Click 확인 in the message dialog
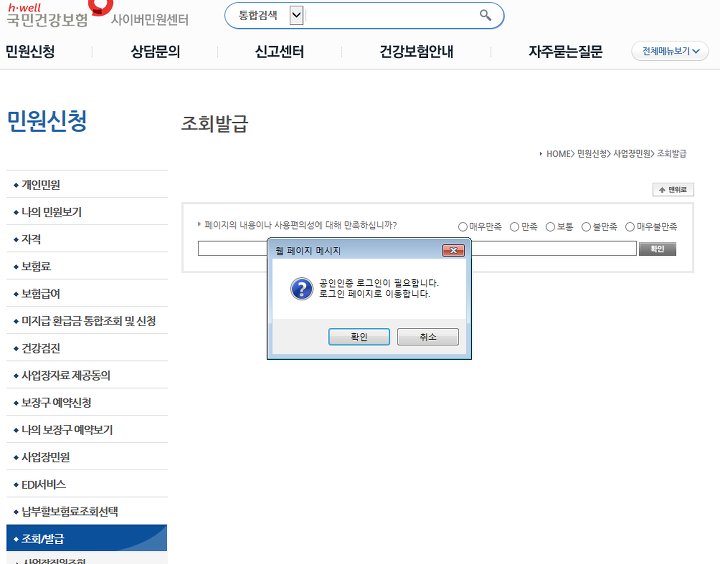 coord(359,337)
